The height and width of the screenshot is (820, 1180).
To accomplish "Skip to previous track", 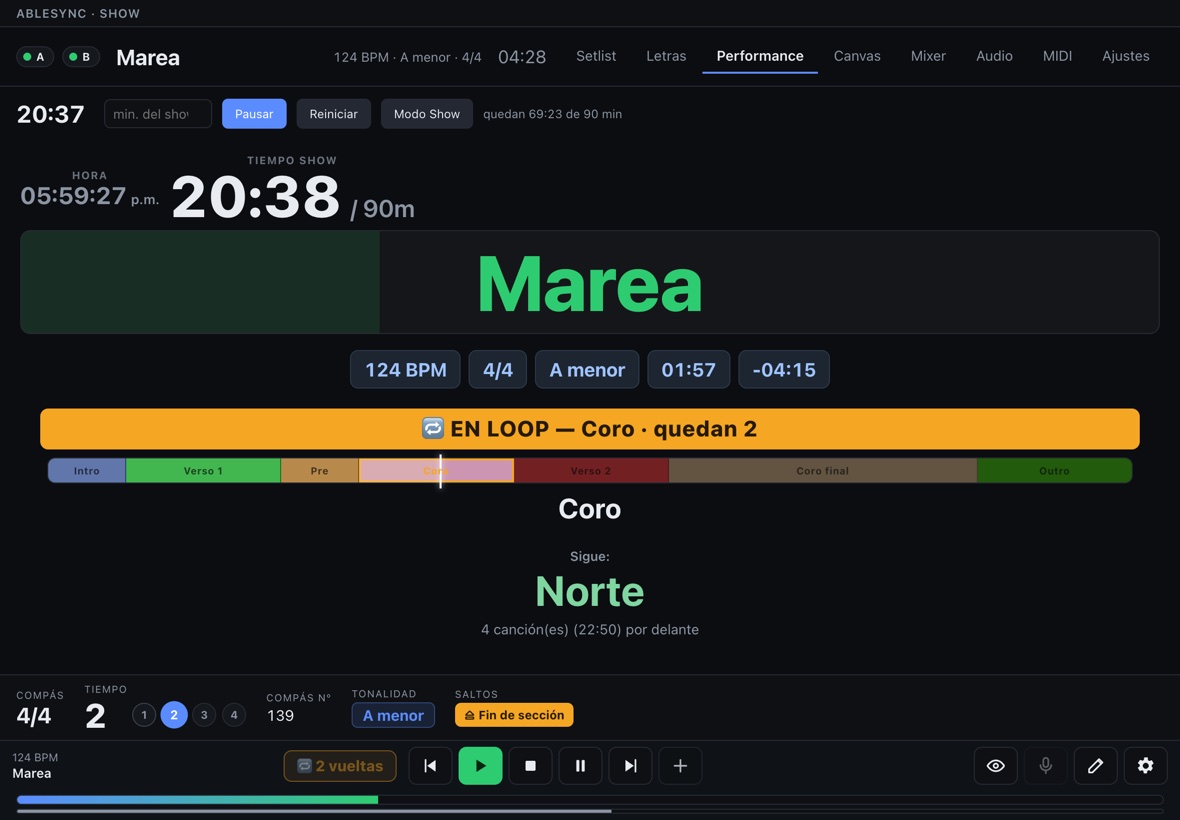I will [430, 766].
